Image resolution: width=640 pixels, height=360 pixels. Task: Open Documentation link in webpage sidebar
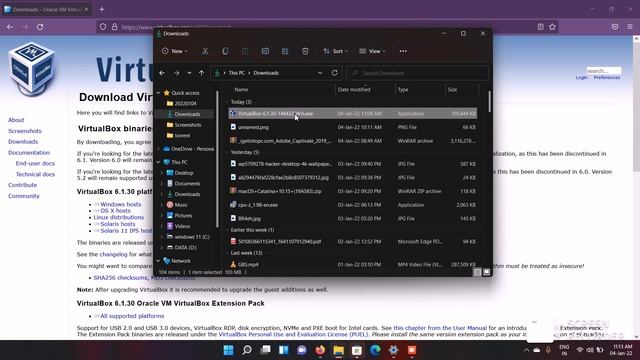(x=29, y=153)
